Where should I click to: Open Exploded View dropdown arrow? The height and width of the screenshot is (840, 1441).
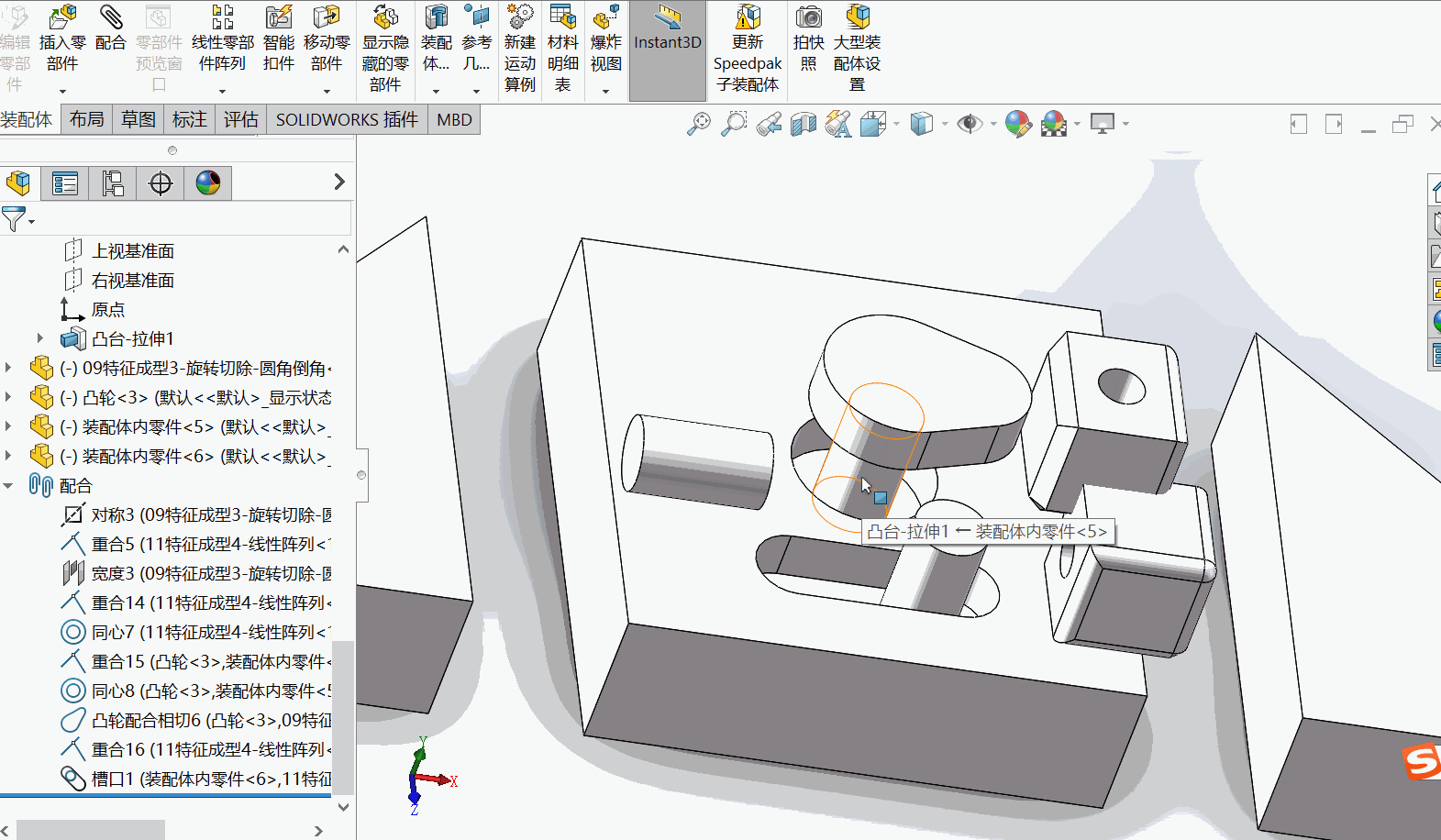click(x=606, y=91)
